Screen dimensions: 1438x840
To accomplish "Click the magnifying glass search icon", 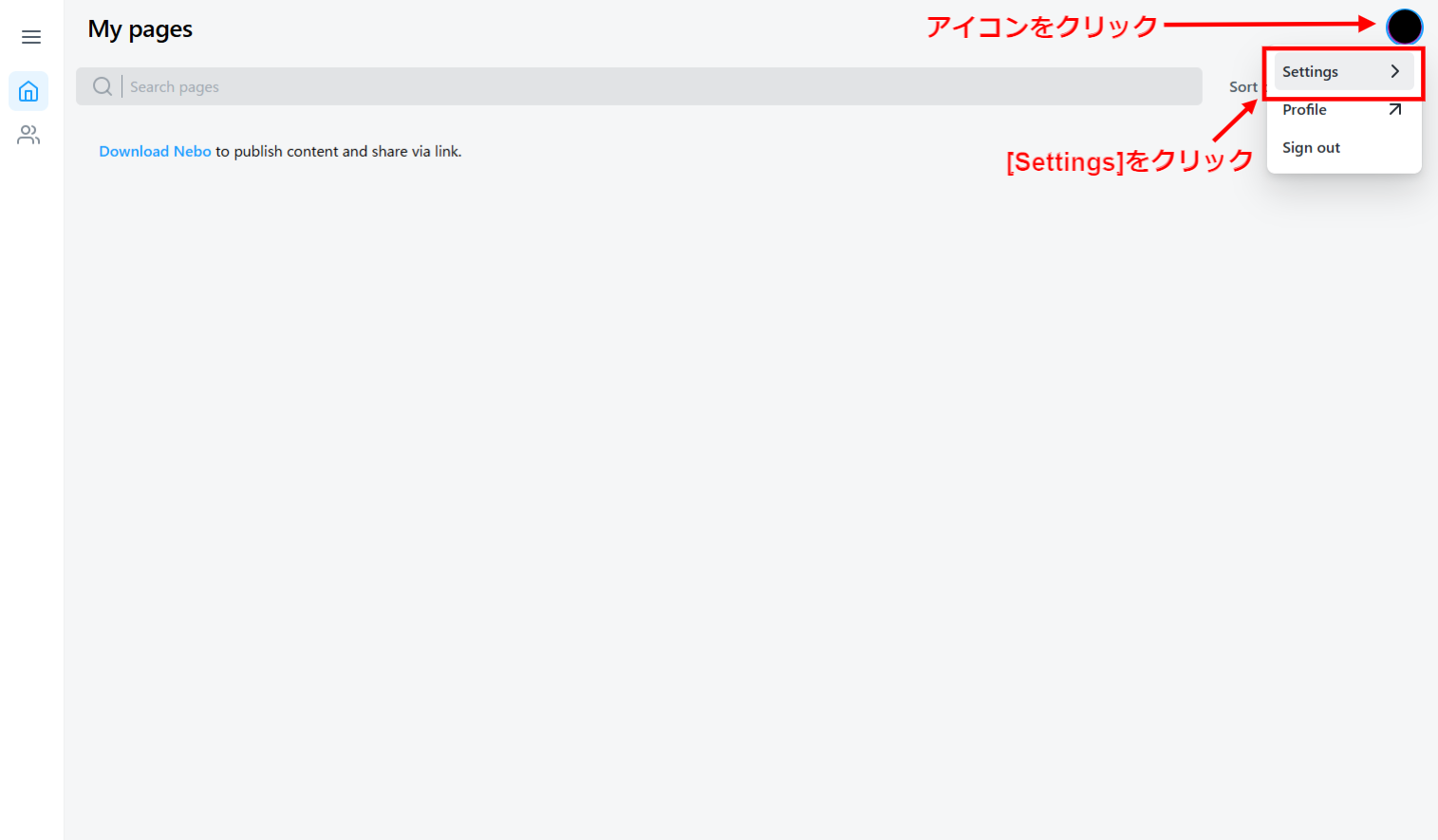I will point(103,86).
